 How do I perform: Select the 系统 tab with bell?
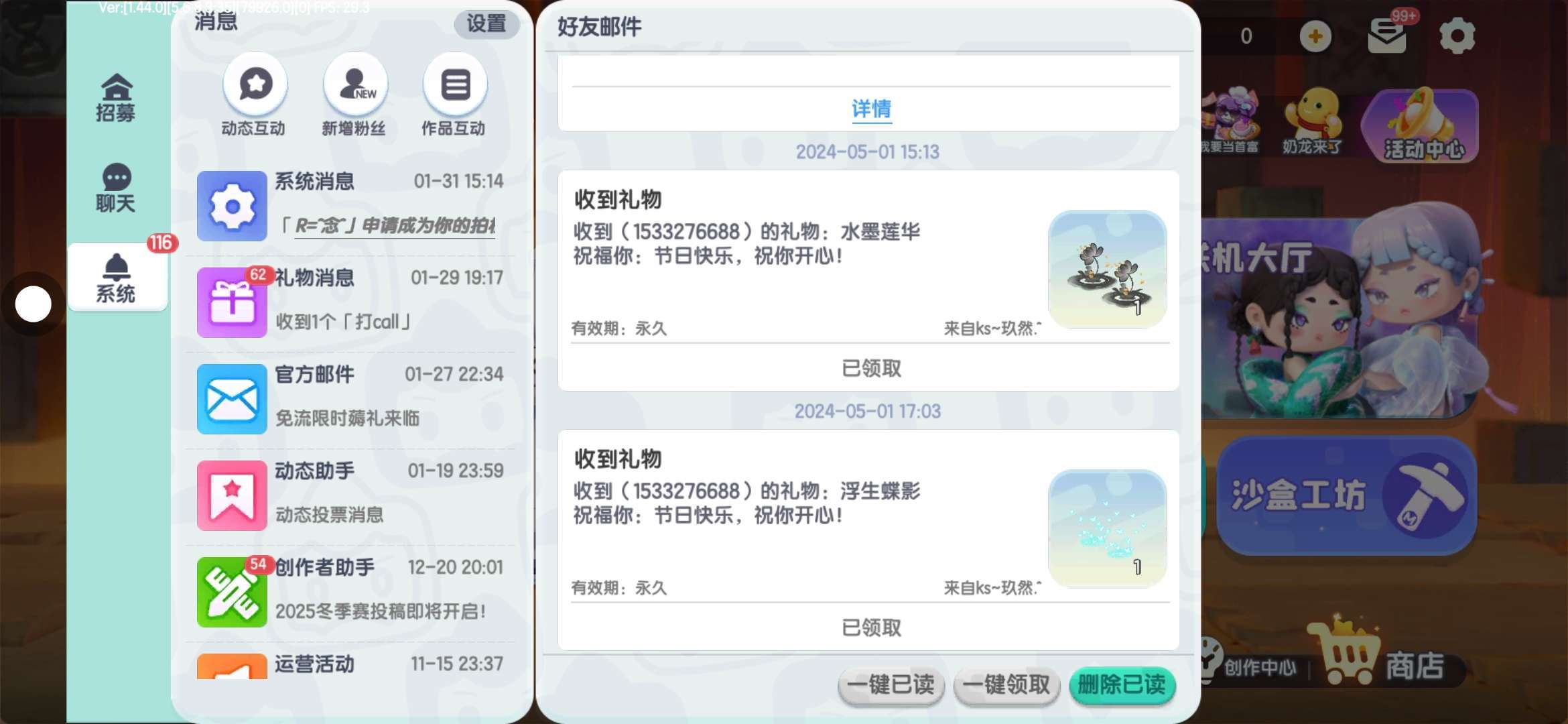pos(117,277)
